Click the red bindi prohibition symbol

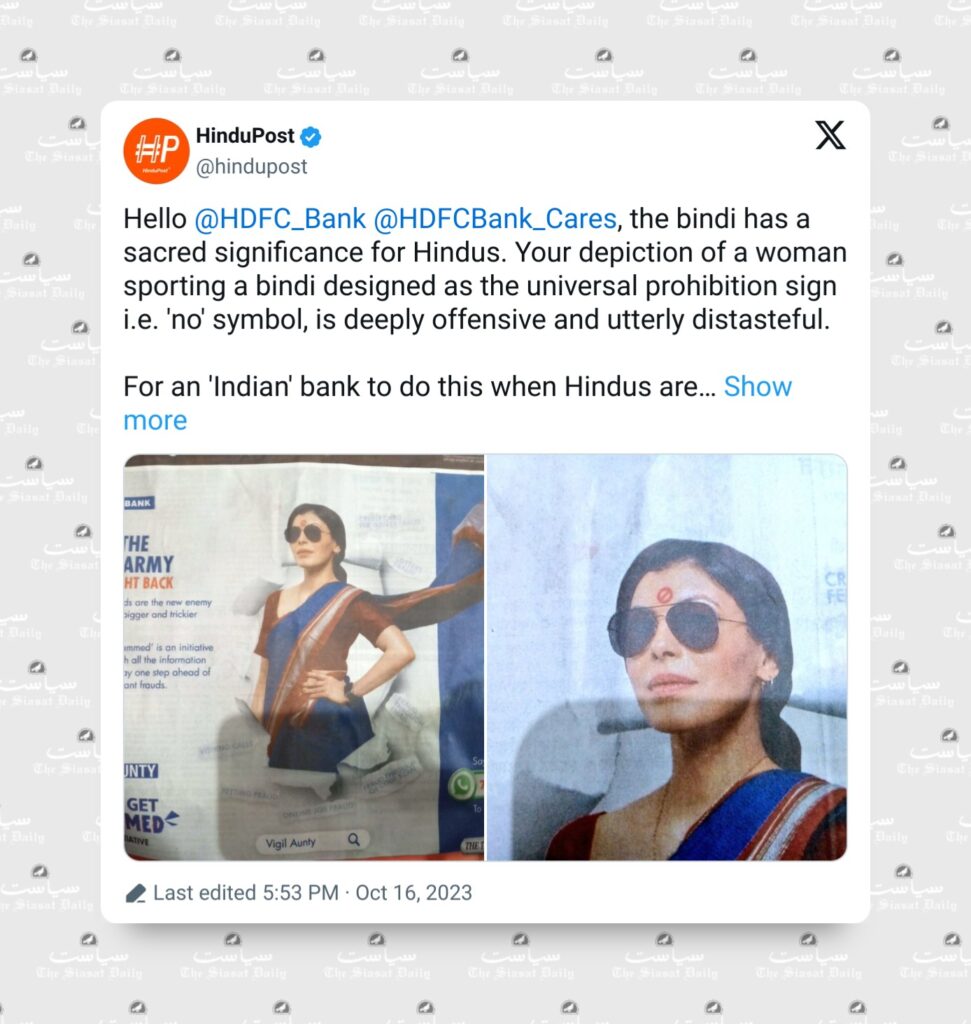click(x=662, y=595)
